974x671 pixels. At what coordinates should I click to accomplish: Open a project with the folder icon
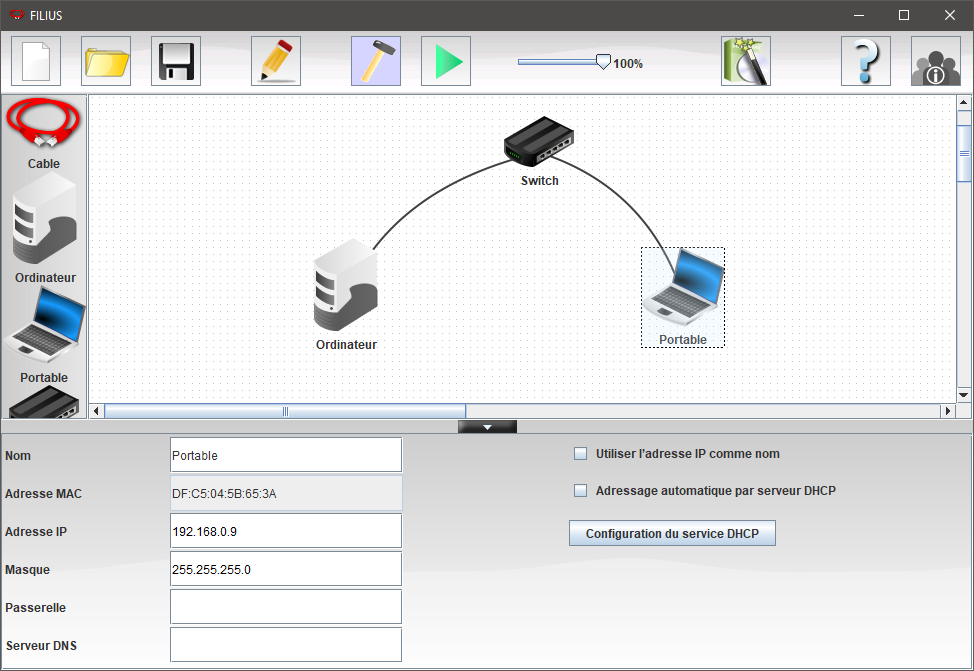106,61
